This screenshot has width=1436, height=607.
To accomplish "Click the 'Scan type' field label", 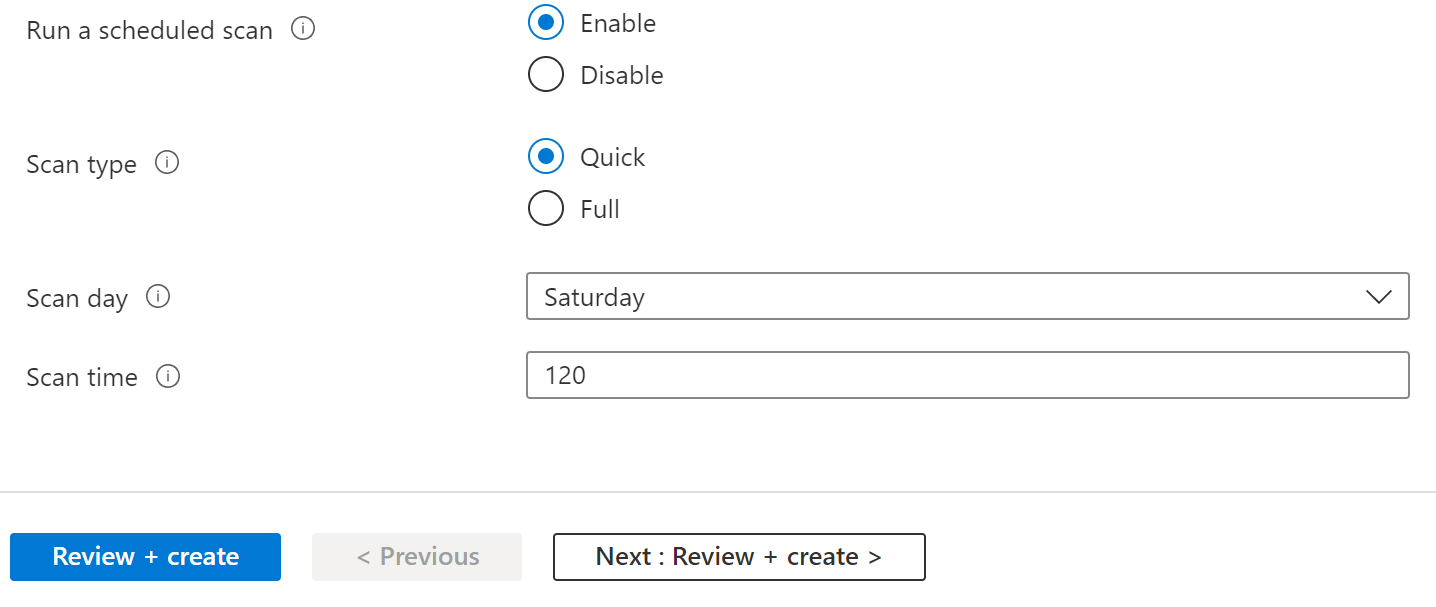I will tap(82, 164).
